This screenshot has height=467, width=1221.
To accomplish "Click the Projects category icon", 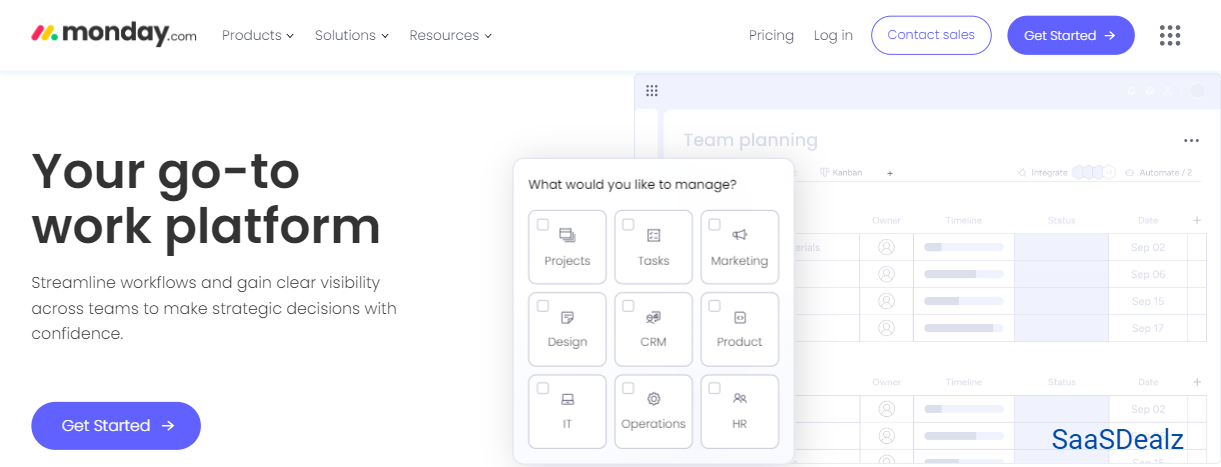I will click(567, 235).
